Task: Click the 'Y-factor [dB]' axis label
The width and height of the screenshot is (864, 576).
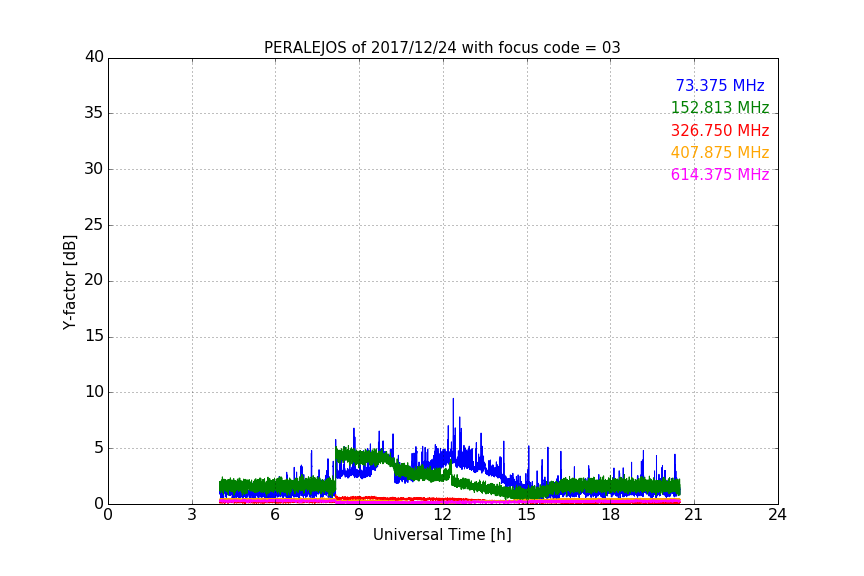Action: (x=69, y=282)
